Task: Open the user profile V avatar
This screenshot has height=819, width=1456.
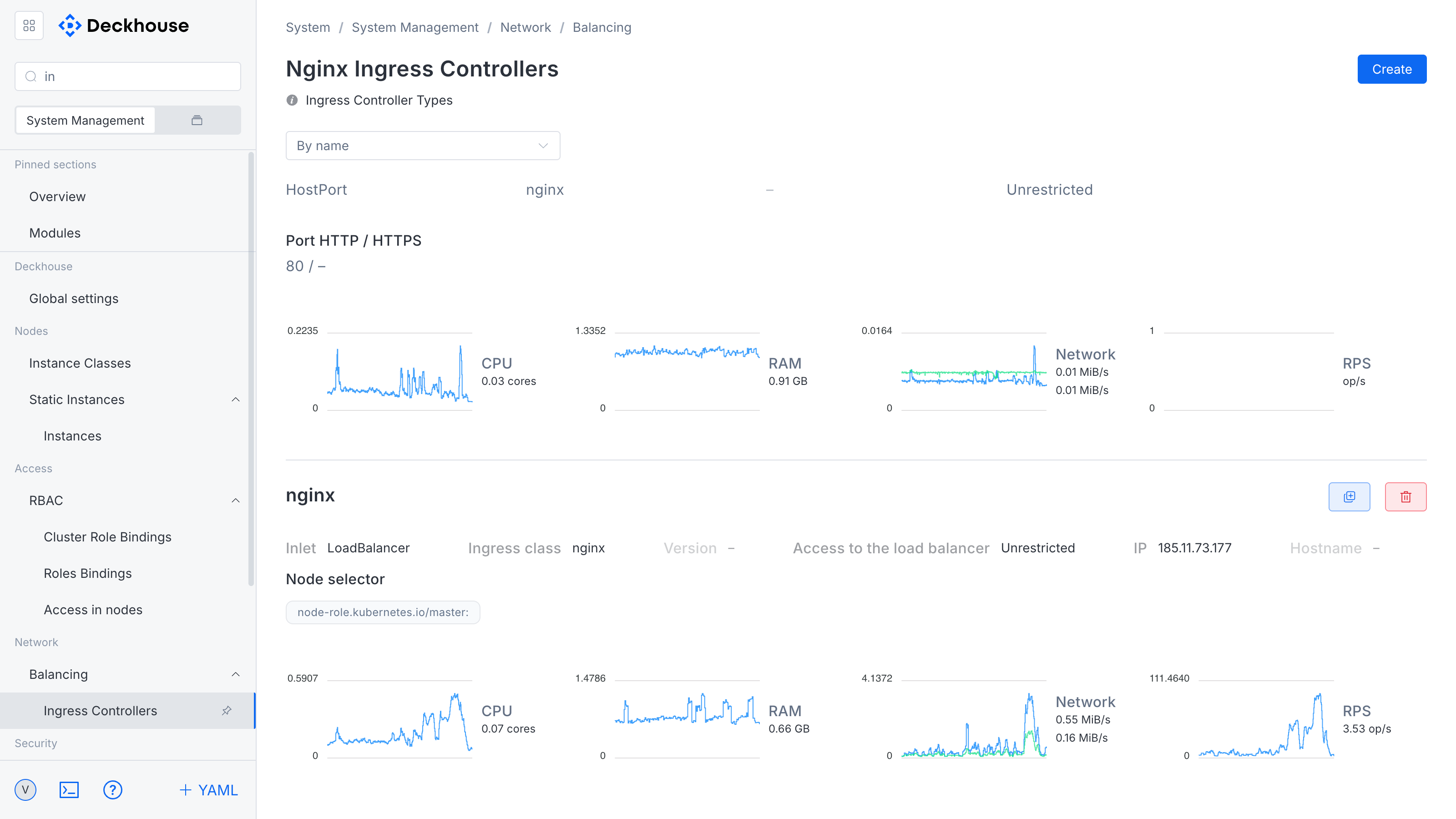Action: [x=25, y=789]
